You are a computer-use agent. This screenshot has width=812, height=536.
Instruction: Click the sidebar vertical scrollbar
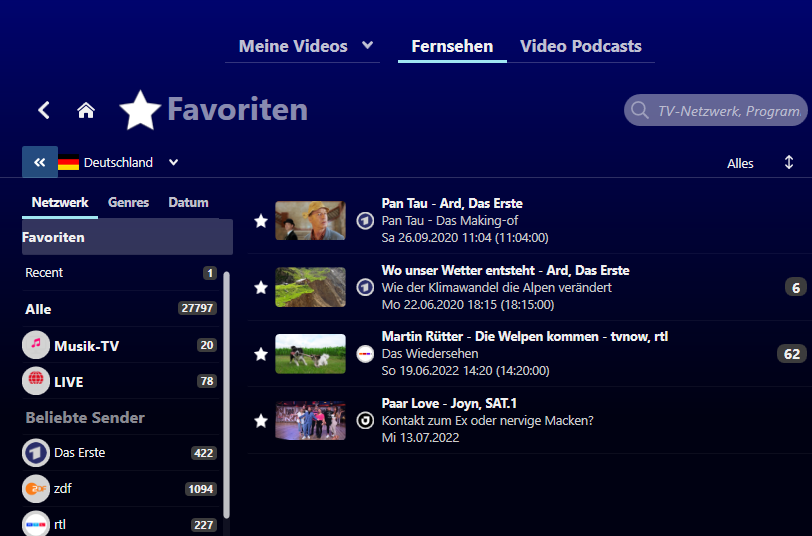[226, 395]
